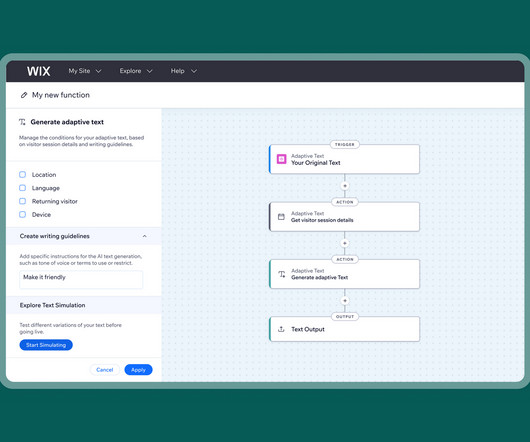Viewport: 530px width, 442px height.
Task: Click the pink Your Original Text trigger icon
Action: click(281, 159)
